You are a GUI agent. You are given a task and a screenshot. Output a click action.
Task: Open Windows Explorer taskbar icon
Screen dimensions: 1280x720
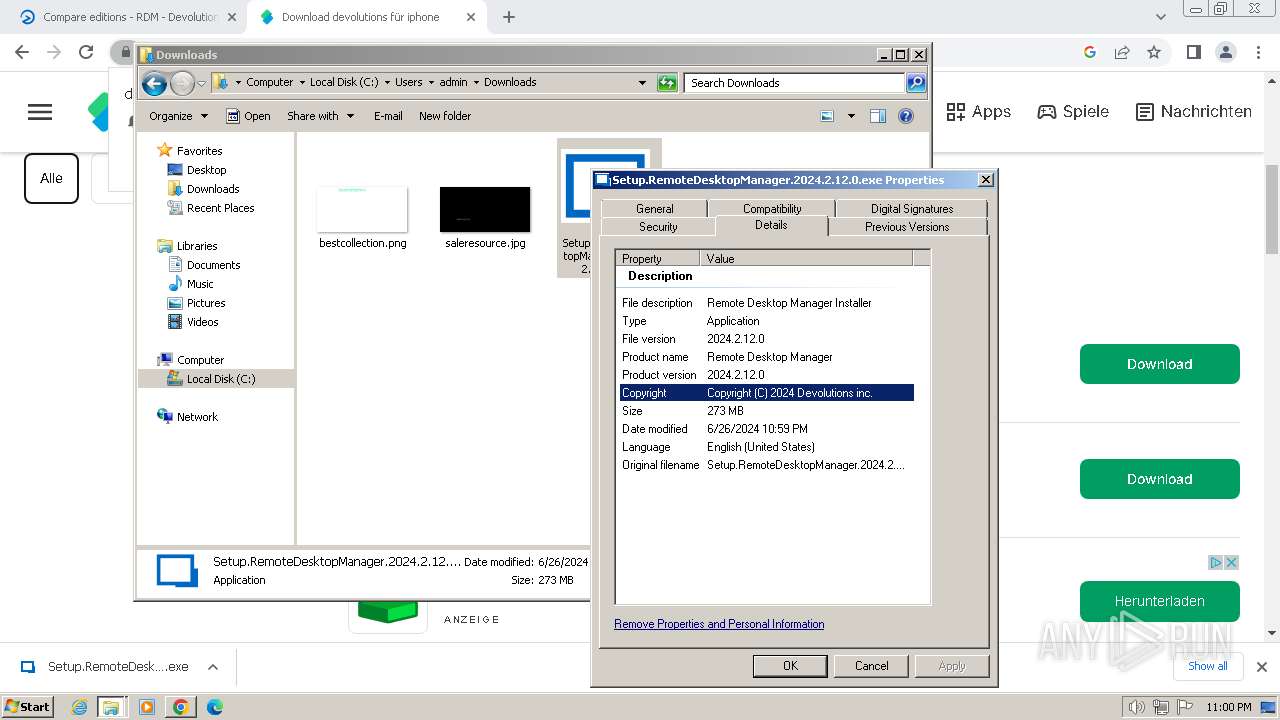point(111,707)
